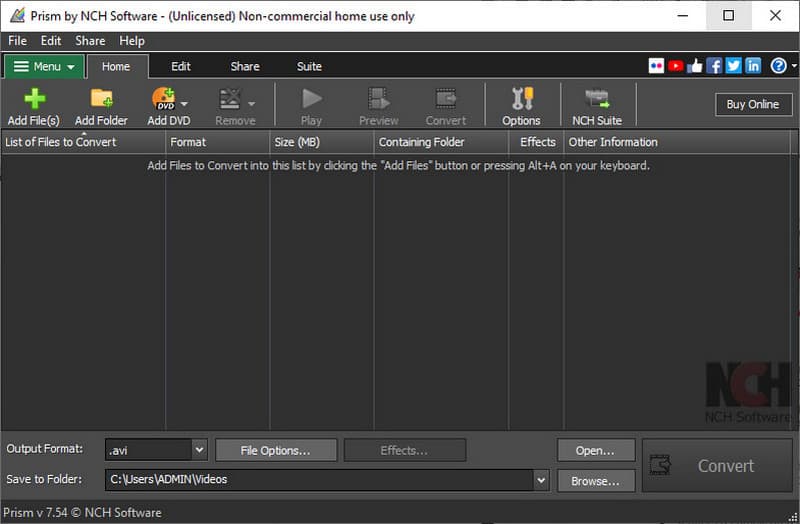
Task: Expand the green Menu dropdown
Action: (44, 67)
